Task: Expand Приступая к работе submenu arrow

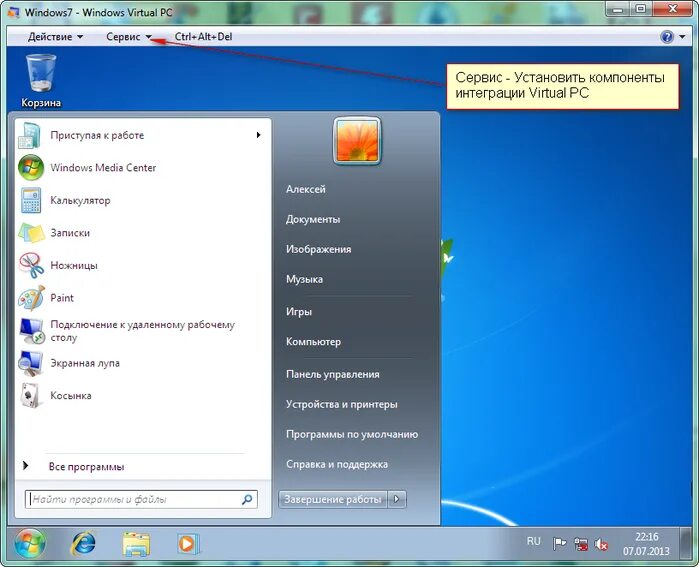Action: pyautogui.click(x=258, y=135)
